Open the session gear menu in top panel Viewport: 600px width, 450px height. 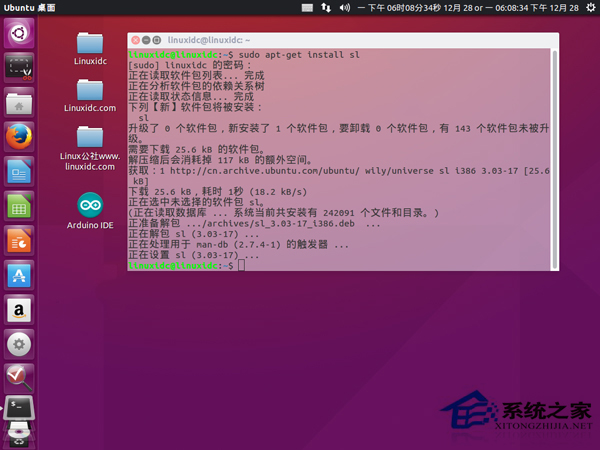[591, 8]
